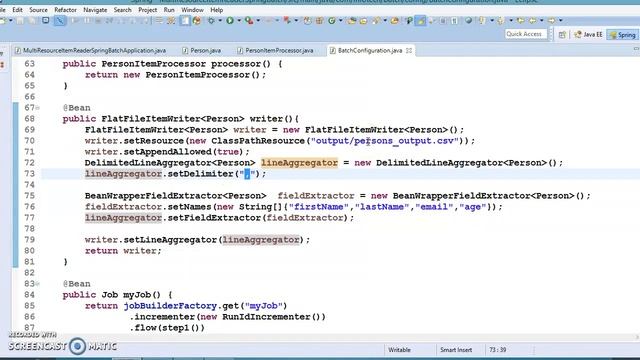Open the Edit menu

(17, 9)
